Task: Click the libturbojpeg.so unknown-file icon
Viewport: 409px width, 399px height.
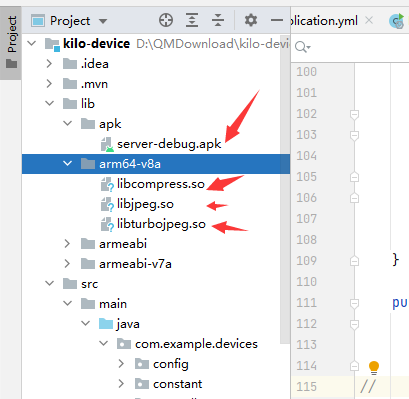Action: tap(107, 224)
